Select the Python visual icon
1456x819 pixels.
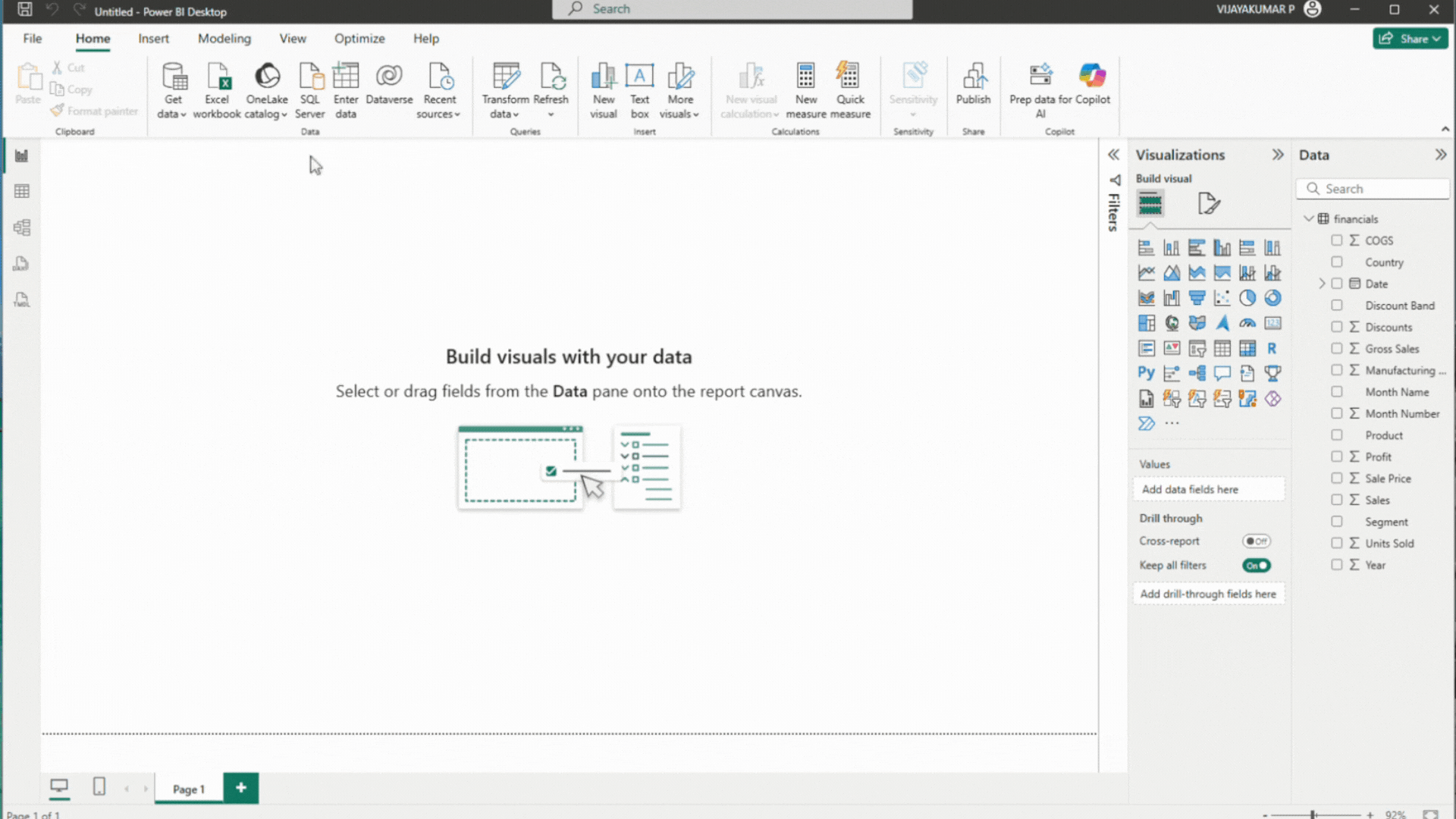1146,373
